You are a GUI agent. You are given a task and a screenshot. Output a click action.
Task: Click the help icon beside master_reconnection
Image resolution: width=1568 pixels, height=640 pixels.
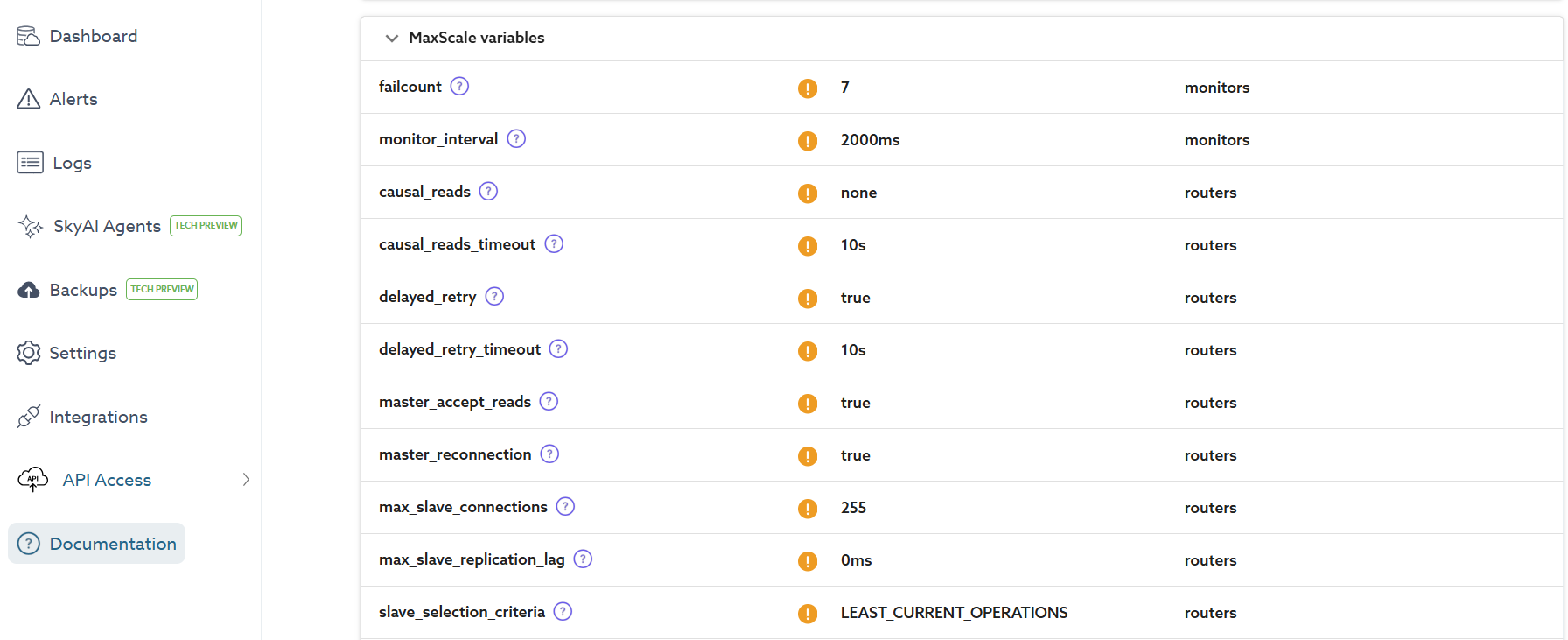point(549,454)
